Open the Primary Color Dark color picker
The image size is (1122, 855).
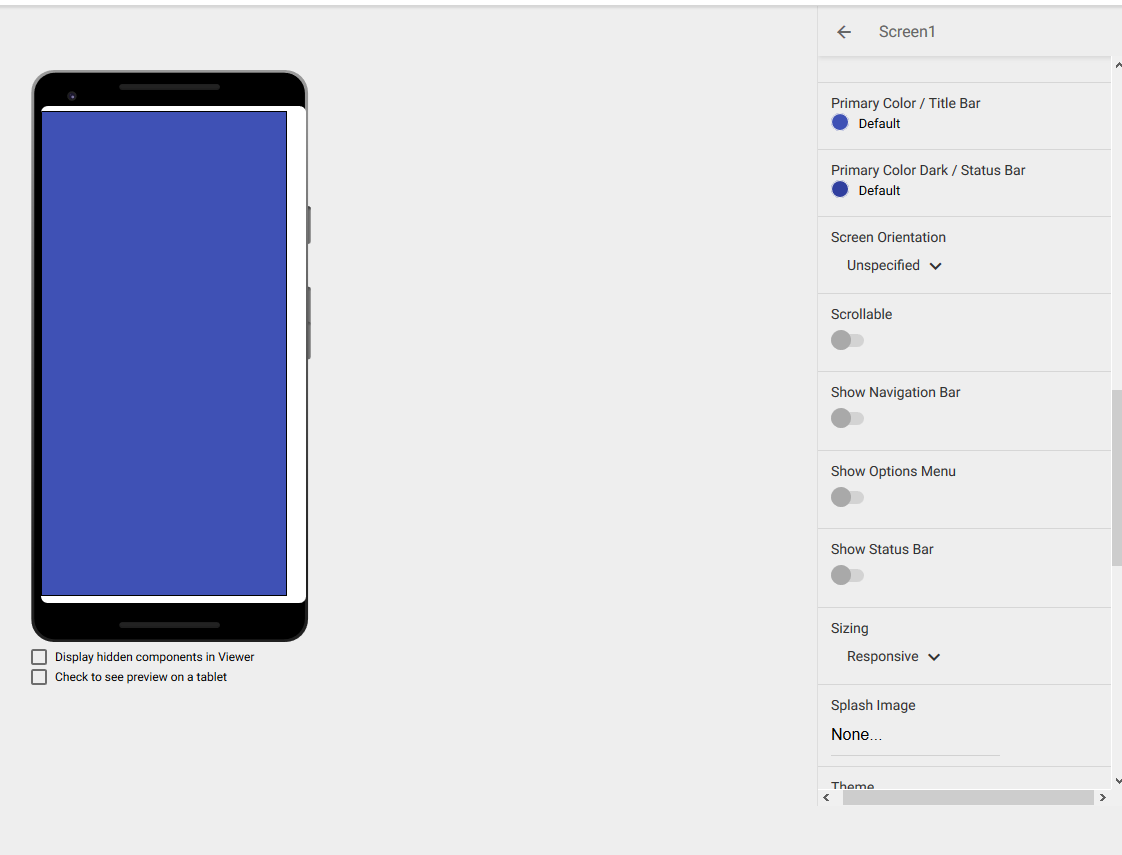click(x=840, y=189)
